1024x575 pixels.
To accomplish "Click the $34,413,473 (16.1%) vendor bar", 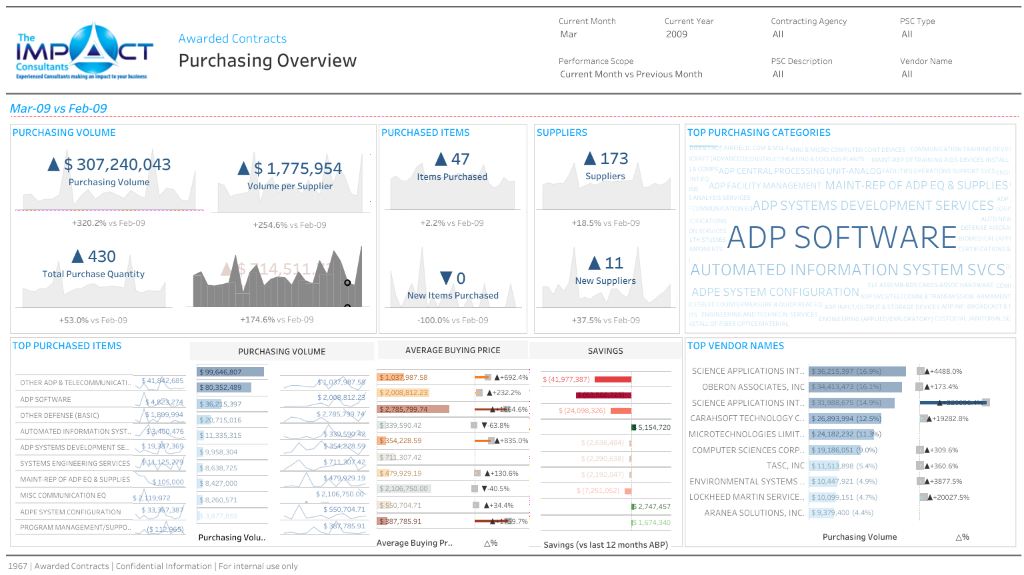I will [856, 387].
